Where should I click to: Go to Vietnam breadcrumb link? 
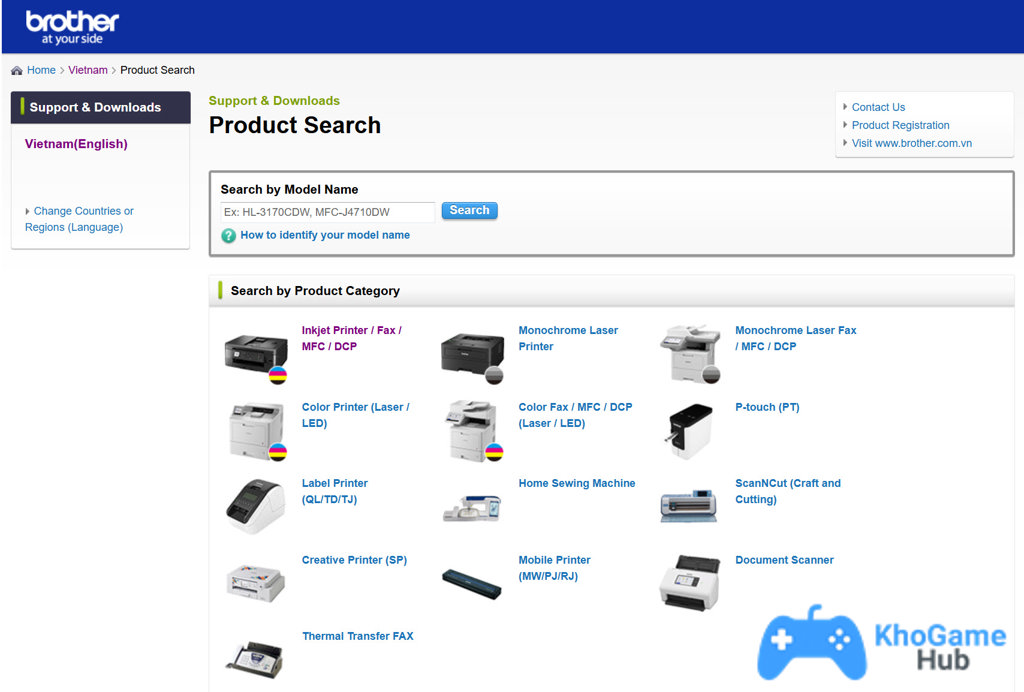tap(88, 70)
